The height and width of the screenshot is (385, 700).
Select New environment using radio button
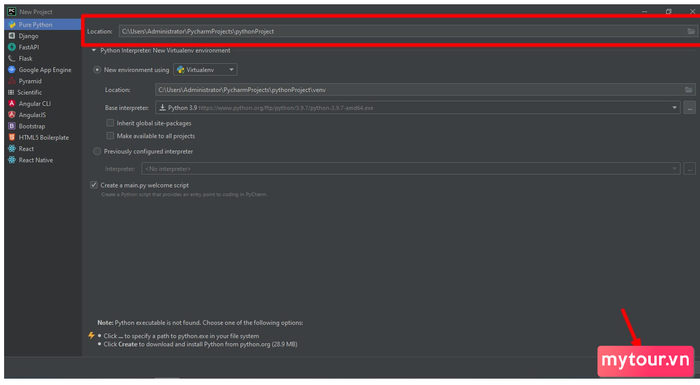97,70
